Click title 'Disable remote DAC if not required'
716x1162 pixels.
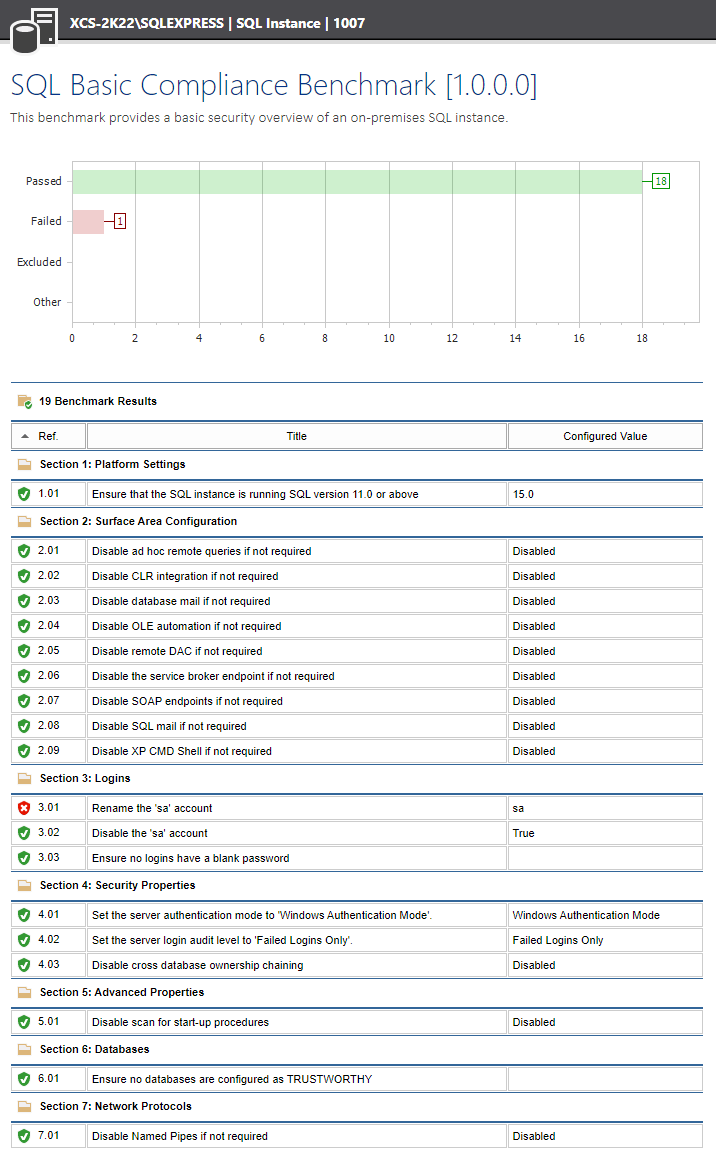point(177,651)
